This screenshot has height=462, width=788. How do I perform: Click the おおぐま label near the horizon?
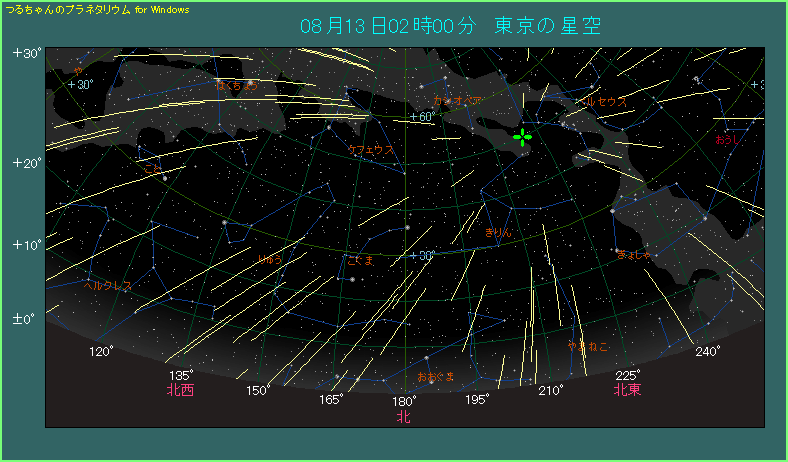tap(436, 376)
